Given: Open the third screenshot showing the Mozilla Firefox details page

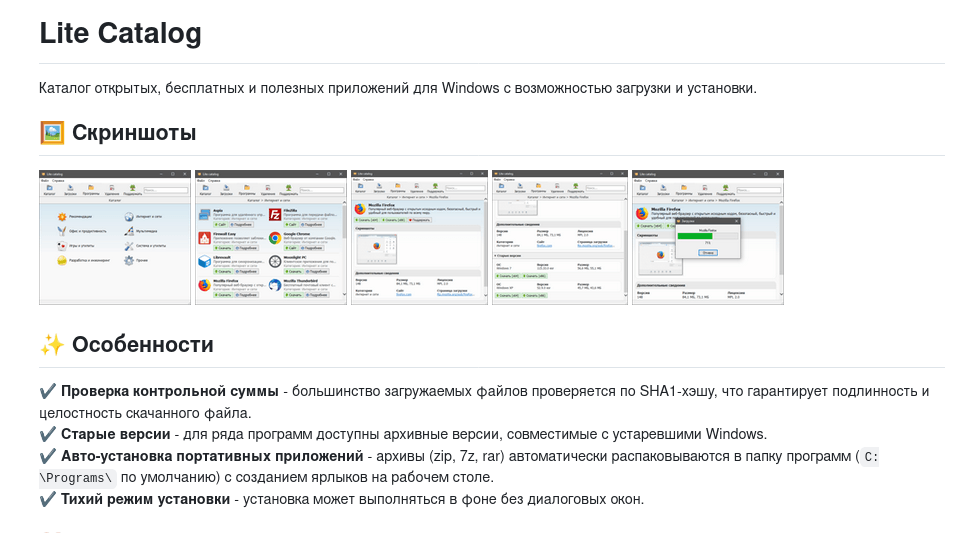Looking at the screenshot, I should (420, 237).
